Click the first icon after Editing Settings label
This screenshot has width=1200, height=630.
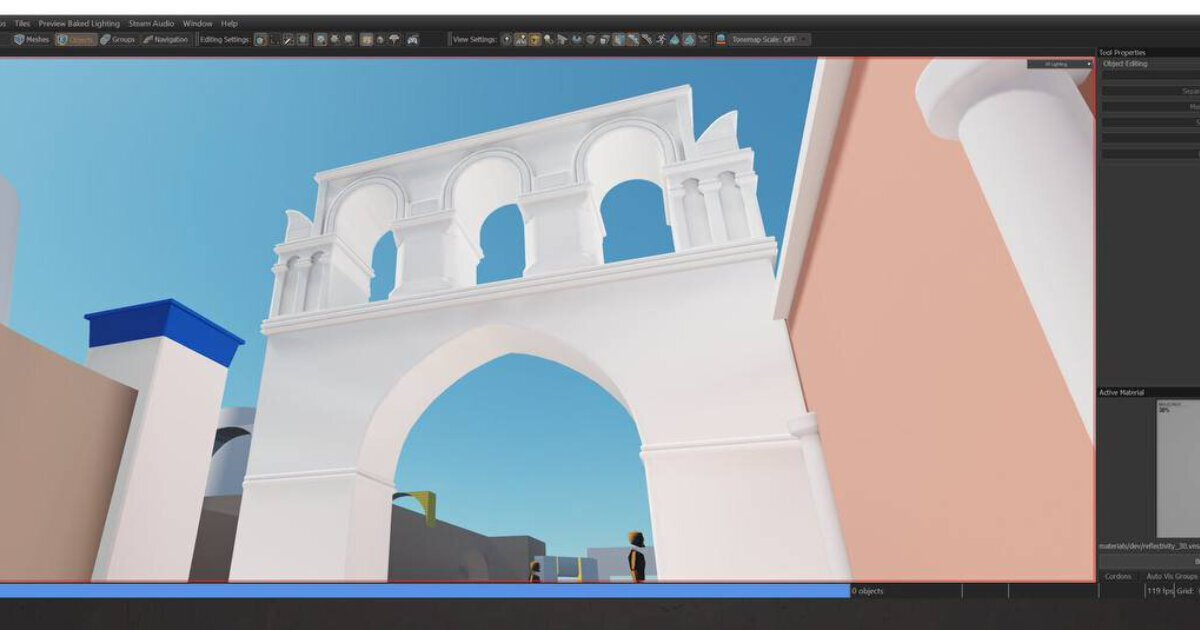click(259, 40)
